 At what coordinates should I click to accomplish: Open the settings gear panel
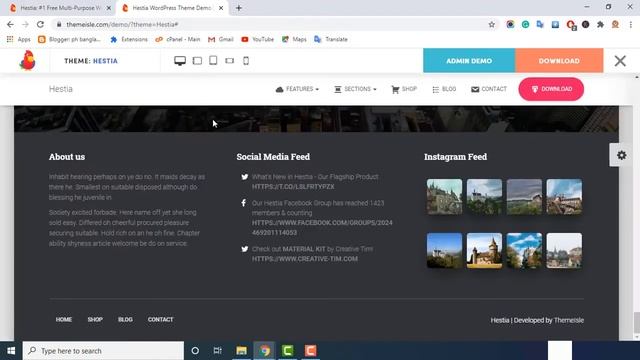tap(622, 155)
